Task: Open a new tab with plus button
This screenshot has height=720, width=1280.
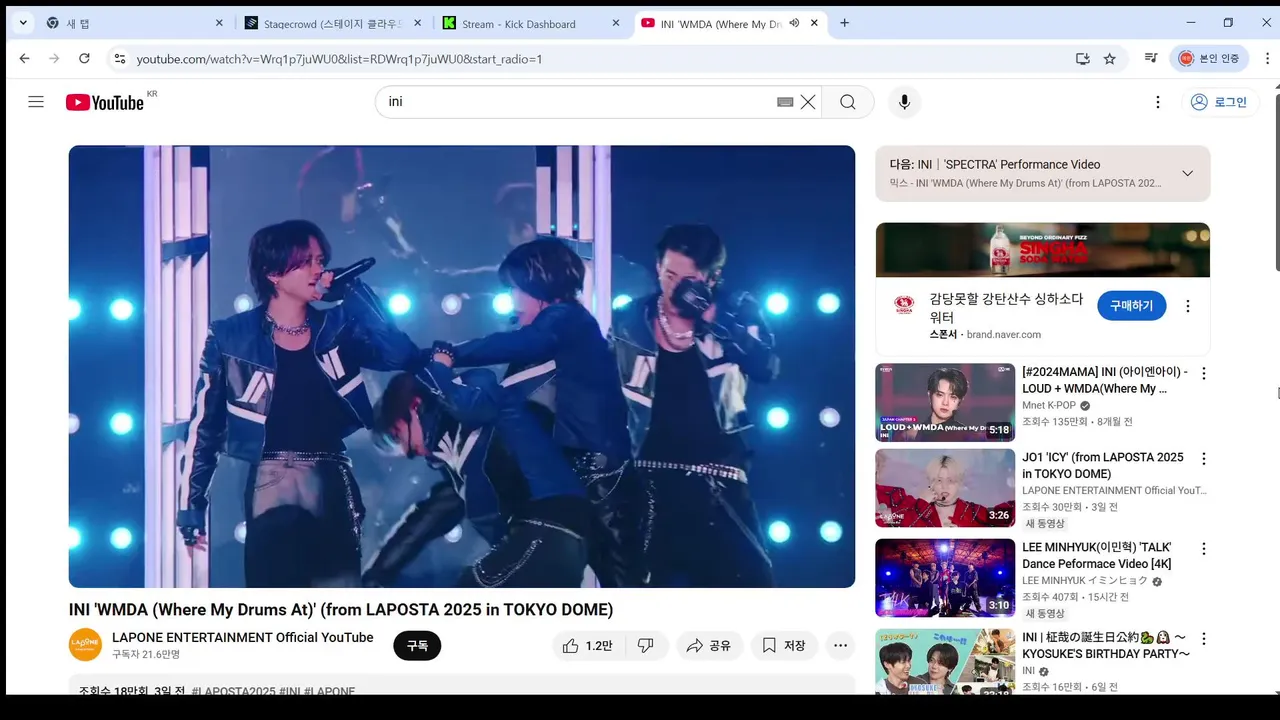Action: (844, 23)
